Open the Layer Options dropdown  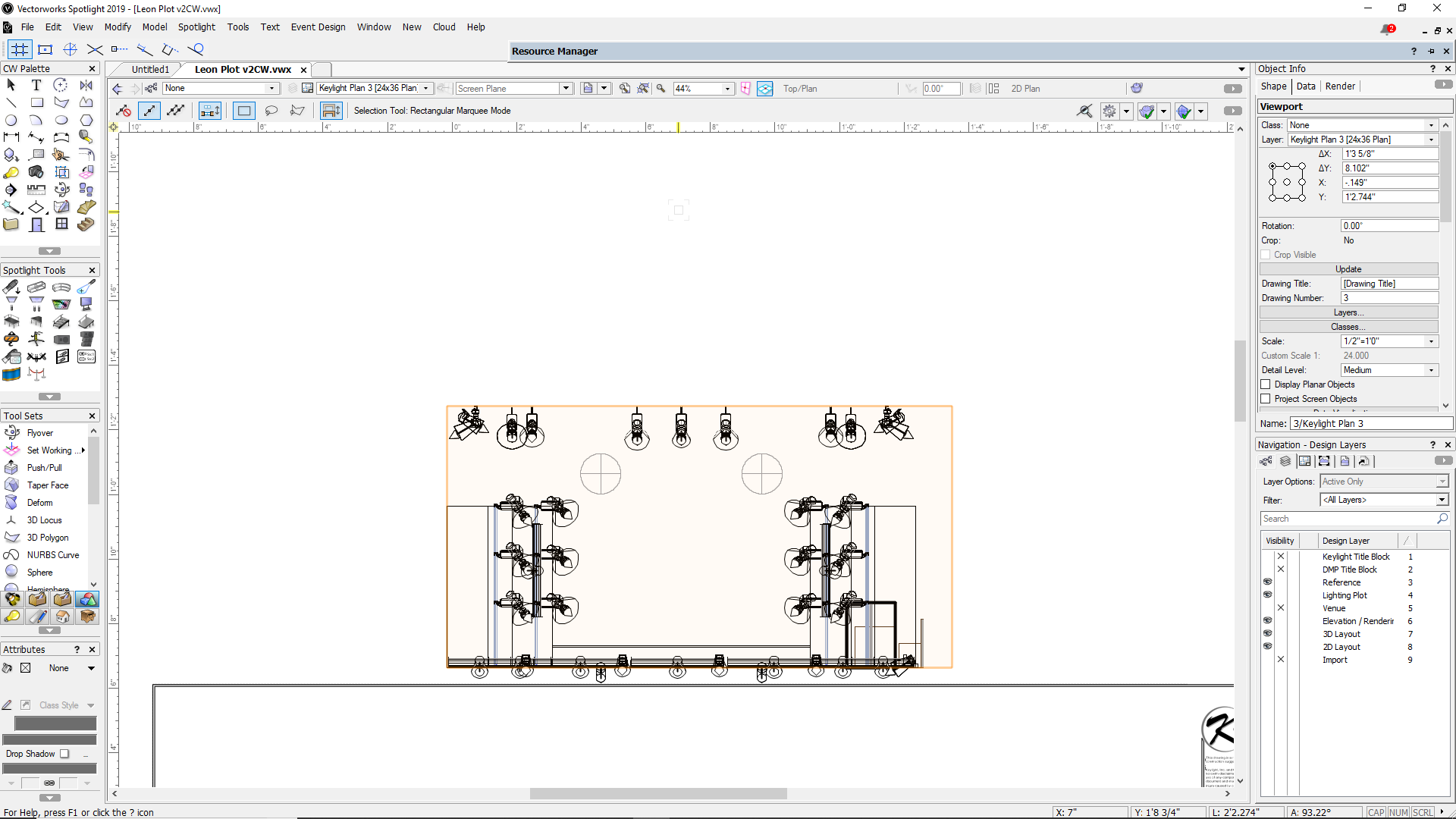tap(1442, 481)
